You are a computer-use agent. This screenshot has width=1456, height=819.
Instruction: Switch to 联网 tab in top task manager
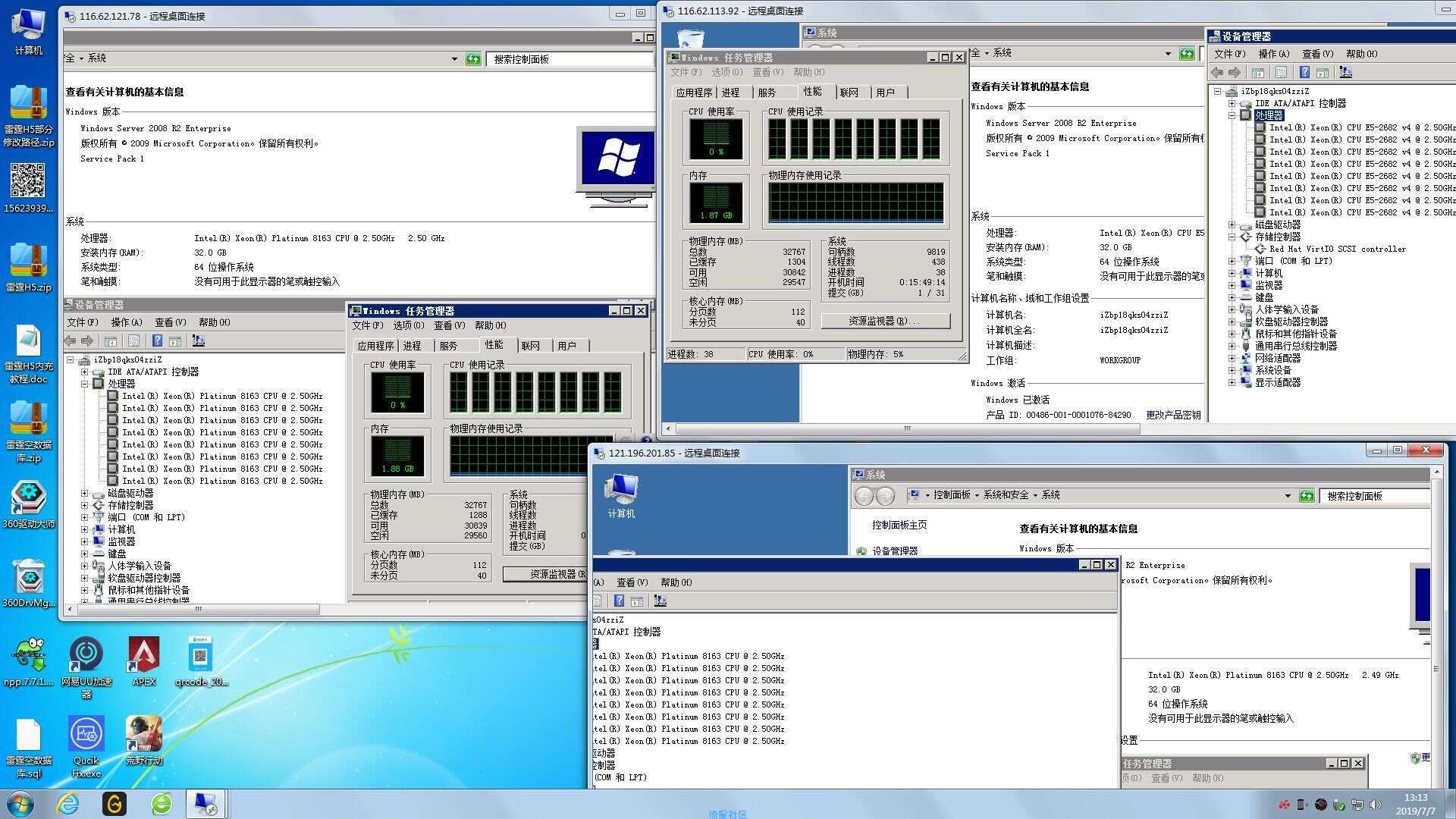point(849,93)
